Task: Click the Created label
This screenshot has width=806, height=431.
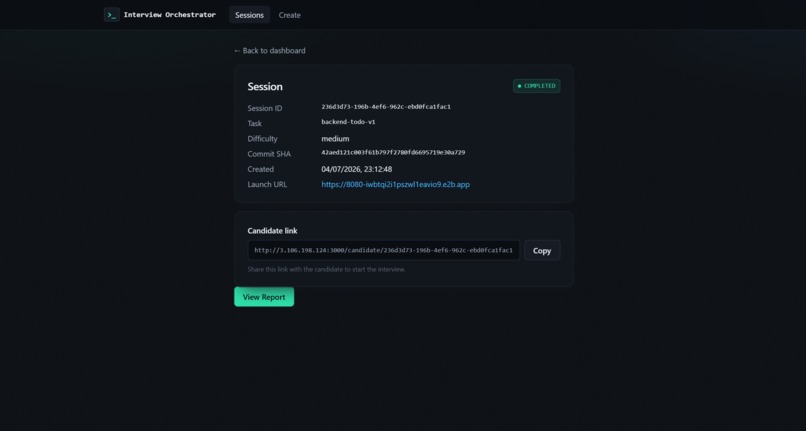Action: 261,169
